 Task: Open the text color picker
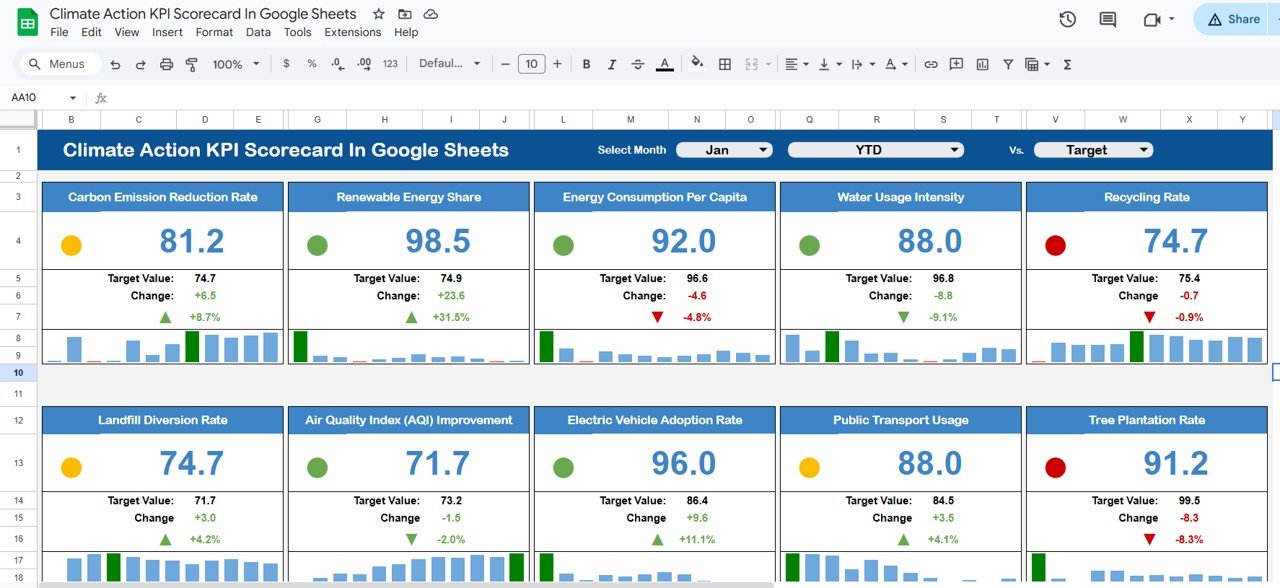pyautogui.click(x=664, y=63)
